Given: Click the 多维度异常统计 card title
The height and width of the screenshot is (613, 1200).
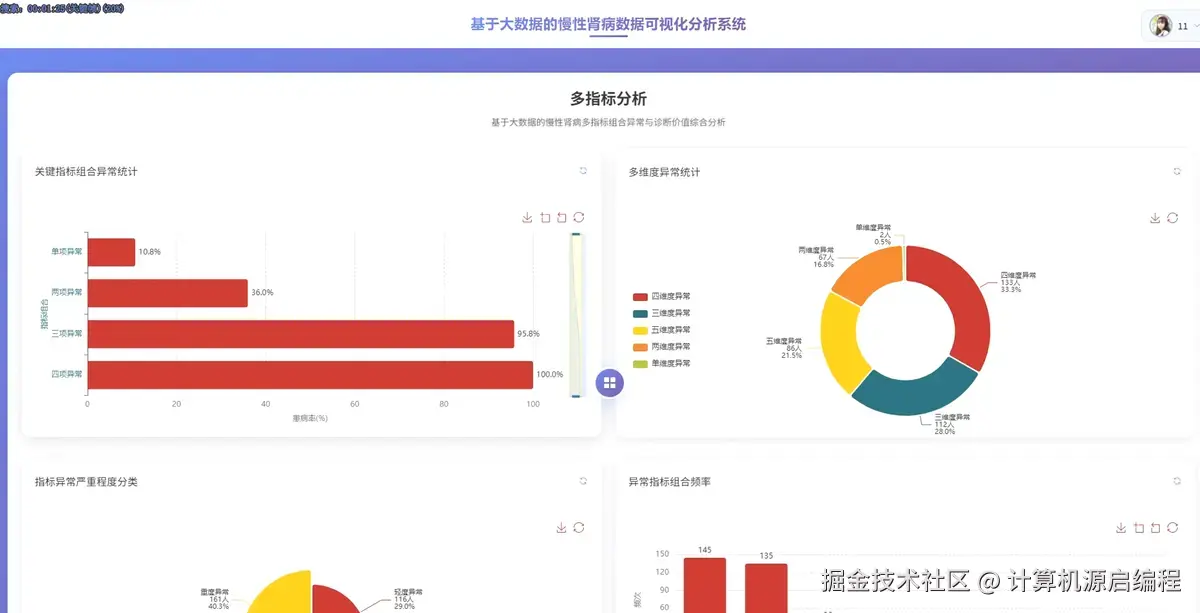Looking at the screenshot, I should pos(664,172).
